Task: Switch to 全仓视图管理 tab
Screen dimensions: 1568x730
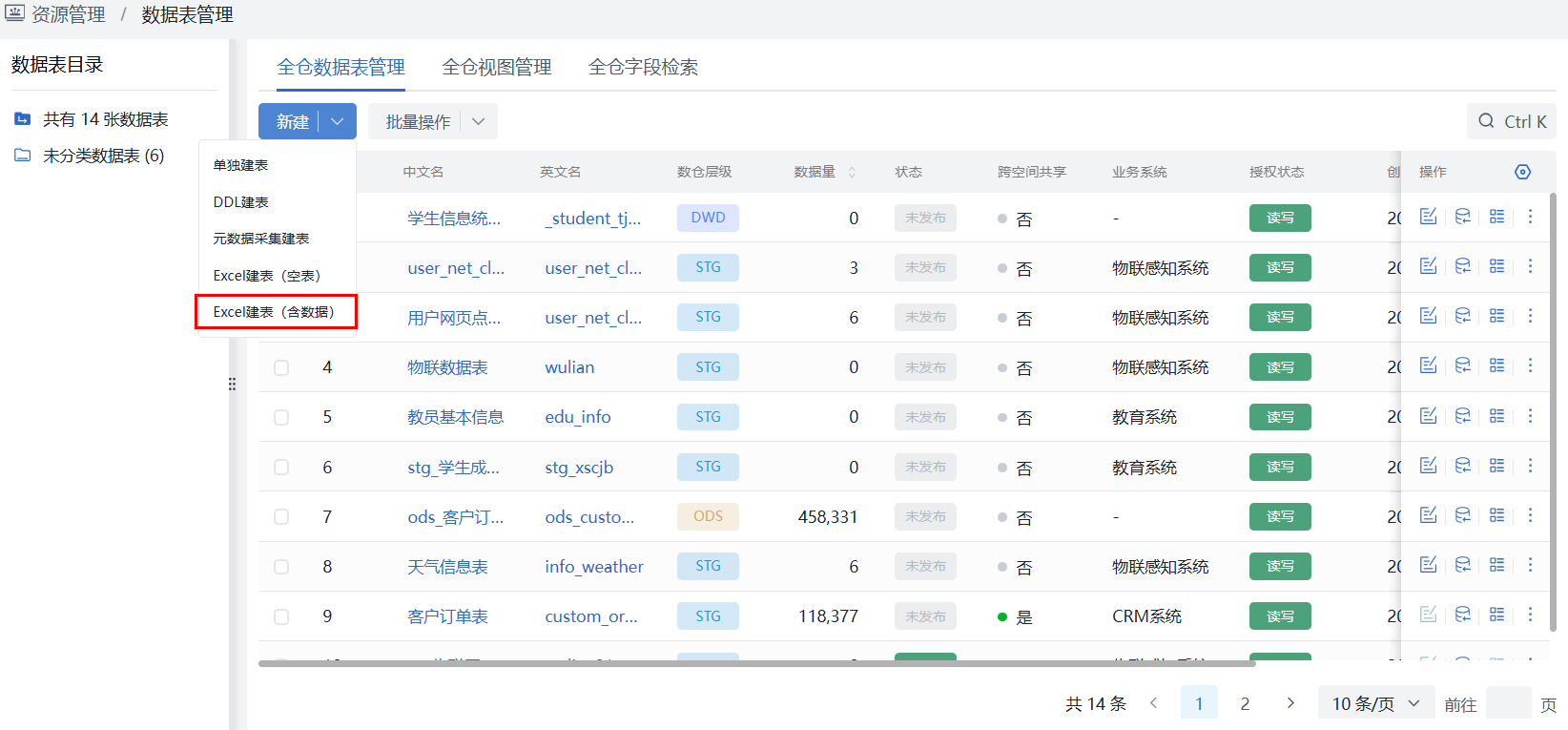Action: [497, 67]
